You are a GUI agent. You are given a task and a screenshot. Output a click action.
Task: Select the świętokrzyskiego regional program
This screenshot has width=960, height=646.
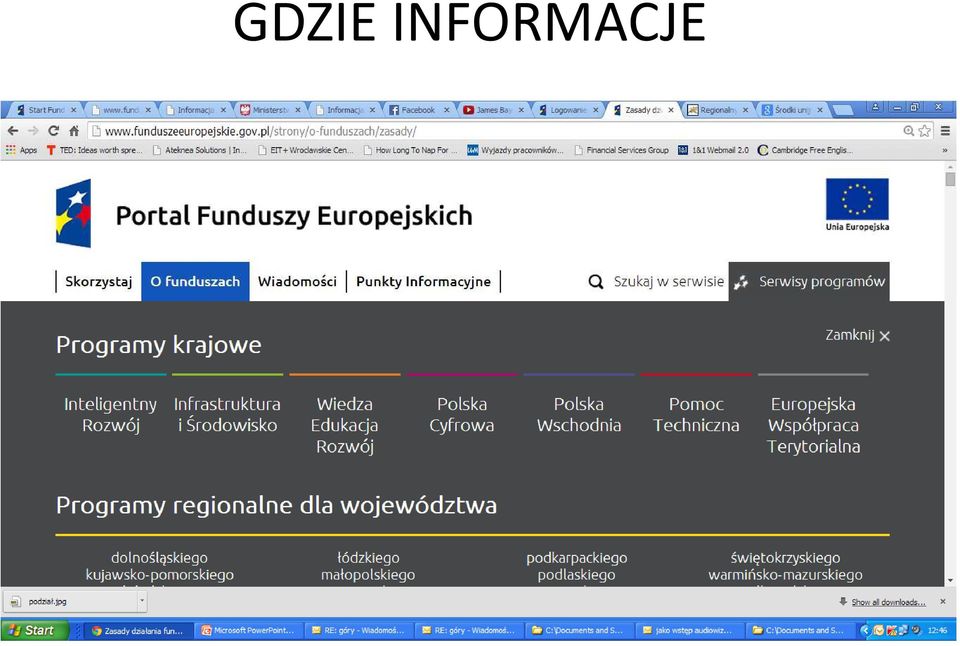[x=786, y=558]
